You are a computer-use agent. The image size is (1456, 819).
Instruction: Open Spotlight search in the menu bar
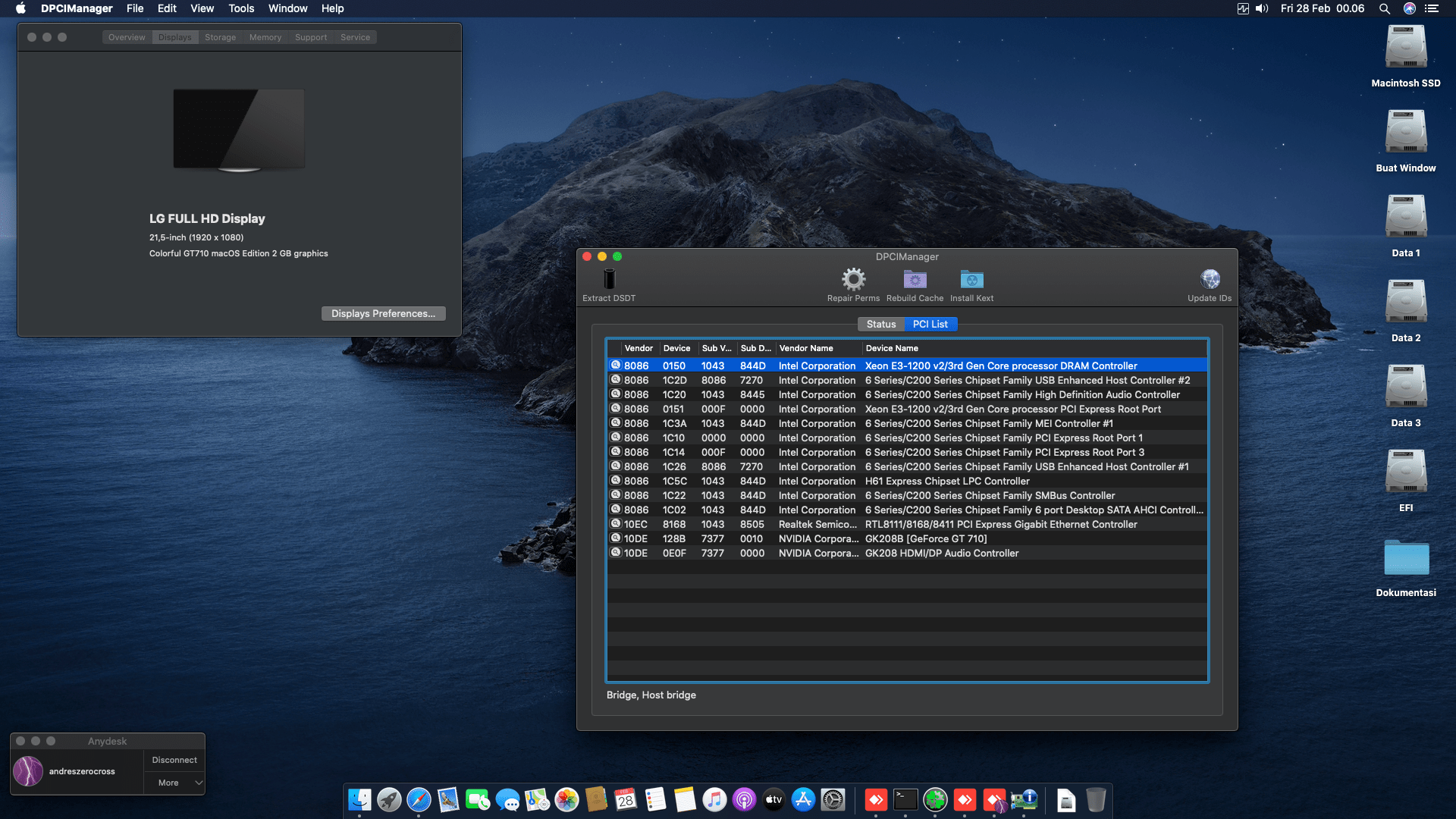point(1384,8)
